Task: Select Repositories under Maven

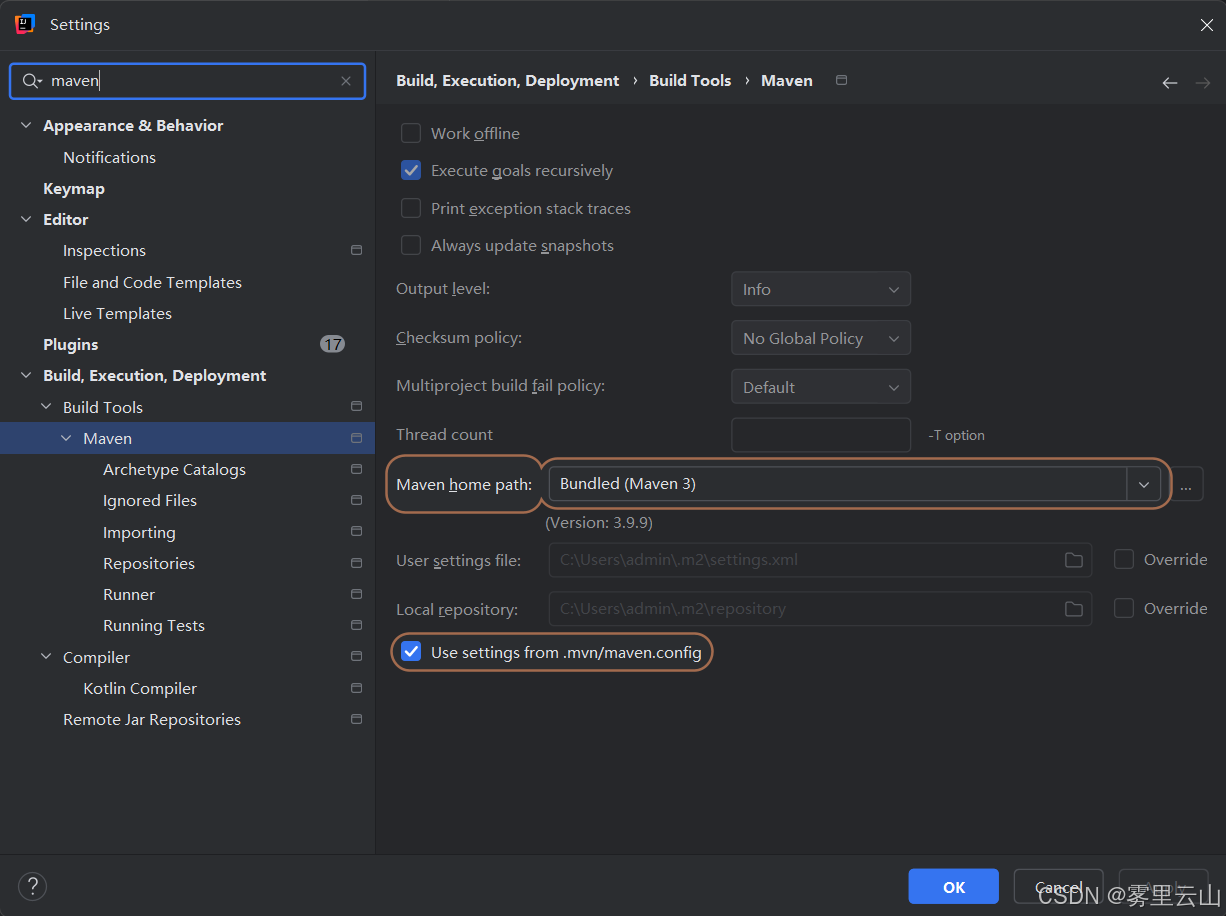Action: (x=149, y=563)
